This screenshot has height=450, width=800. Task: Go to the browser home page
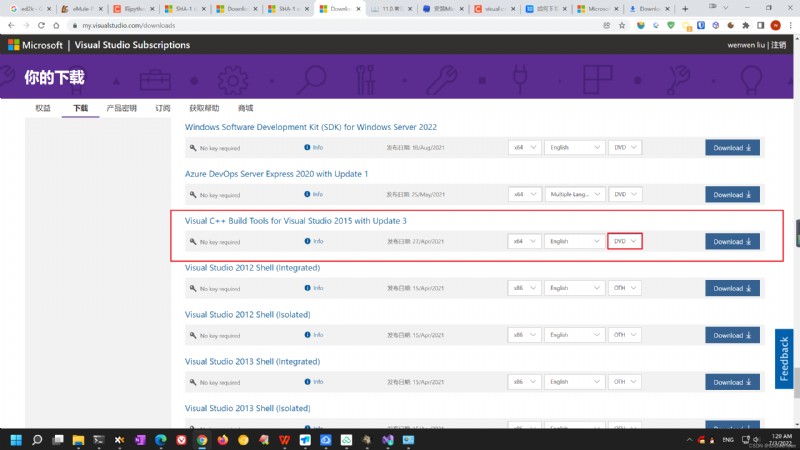click(56, 25)
